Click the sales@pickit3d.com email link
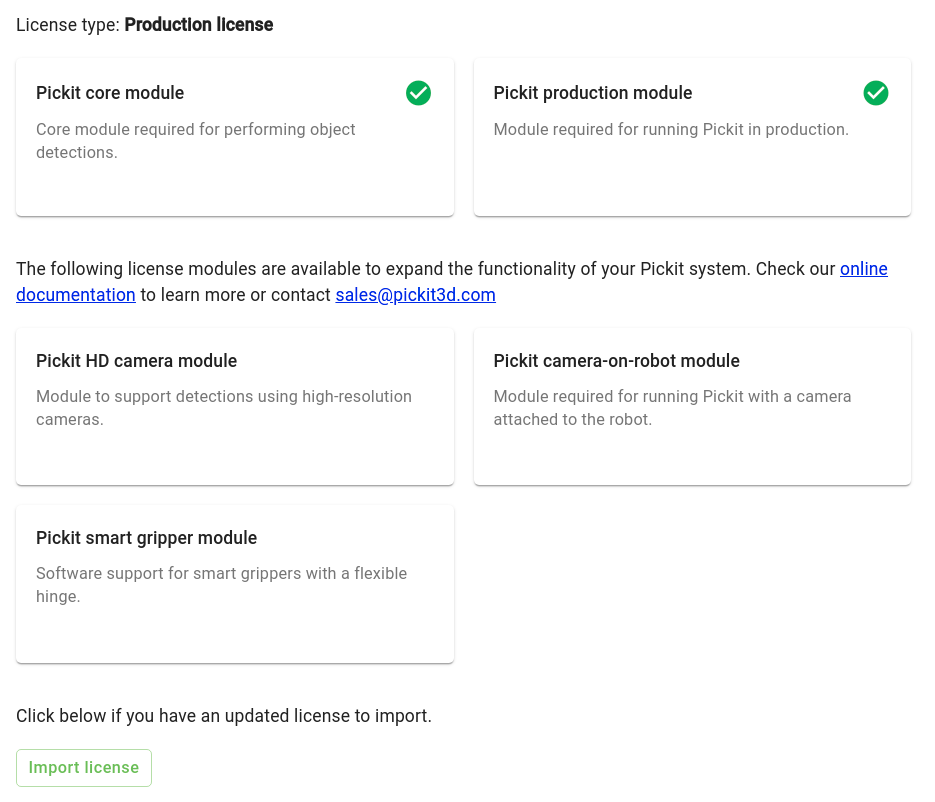This screenshot has width=935, height=802. tap(415, 295)
